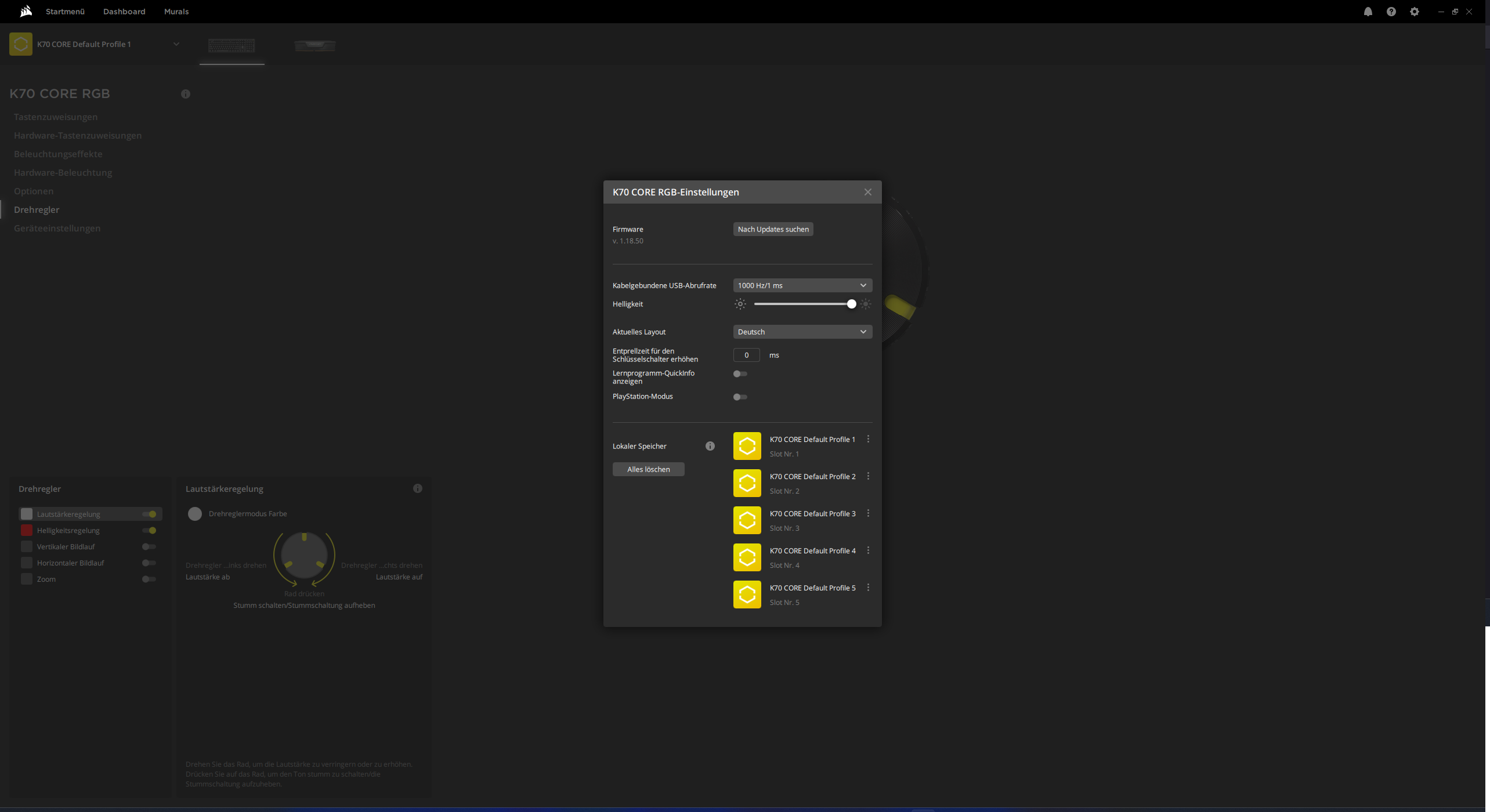The width and height of the screenshot is (1490, 812).
Task: Click the K70 CORE Default Profile 1 icon
Action: [747, 445]
